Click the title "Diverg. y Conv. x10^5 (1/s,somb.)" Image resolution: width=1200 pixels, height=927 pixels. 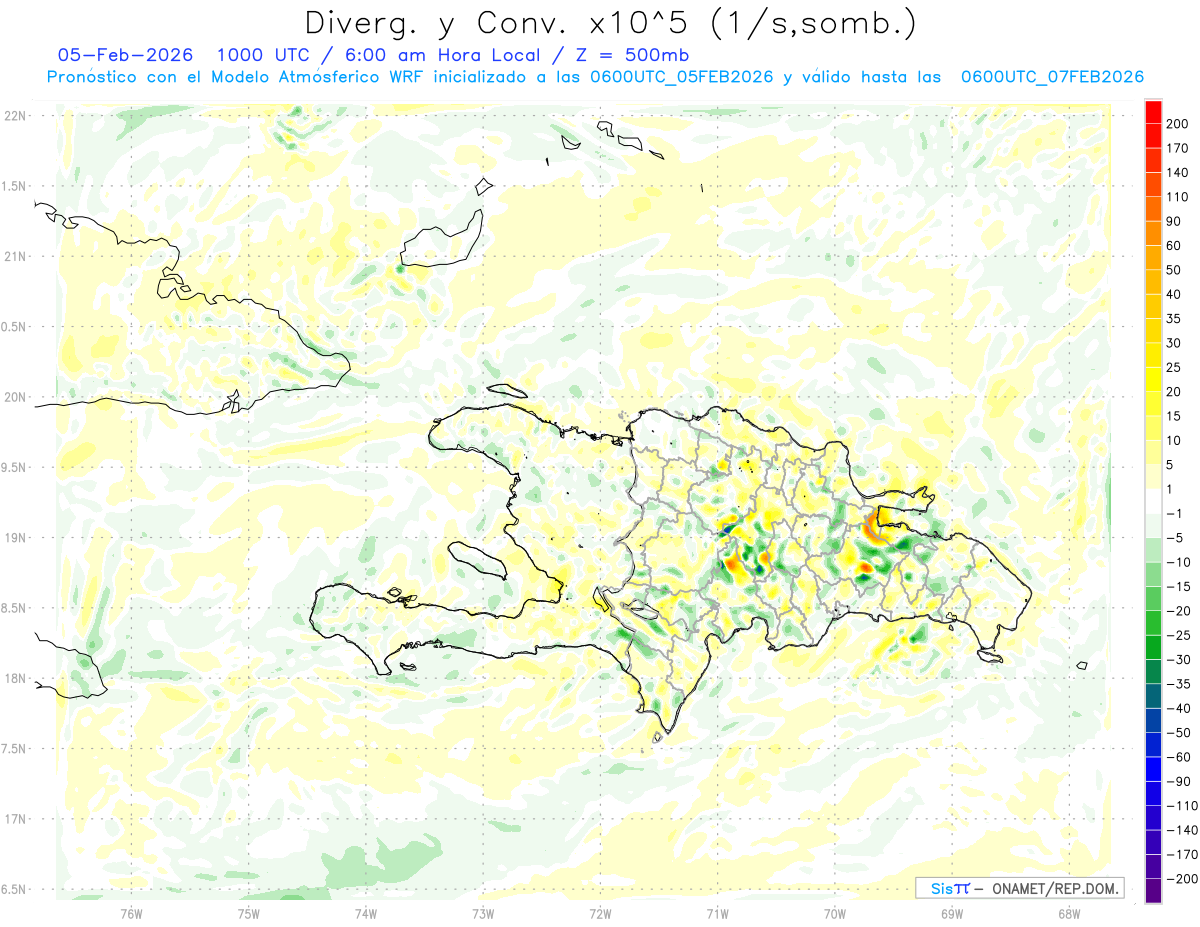tap(611, 23)
